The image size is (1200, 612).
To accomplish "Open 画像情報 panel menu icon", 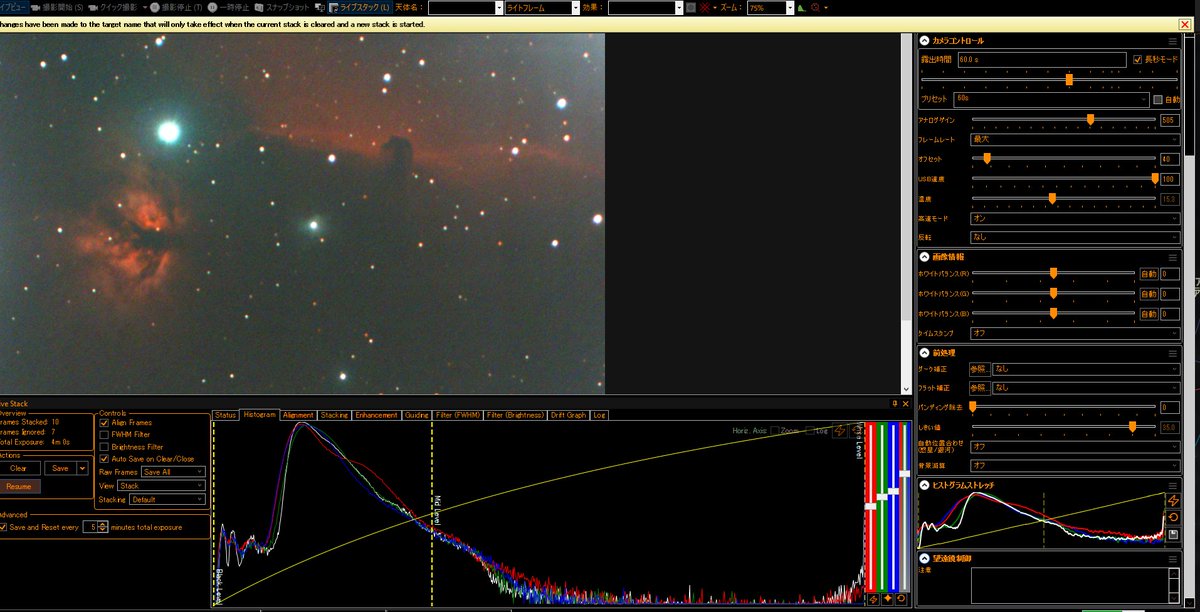I will tap(1173, 256).
